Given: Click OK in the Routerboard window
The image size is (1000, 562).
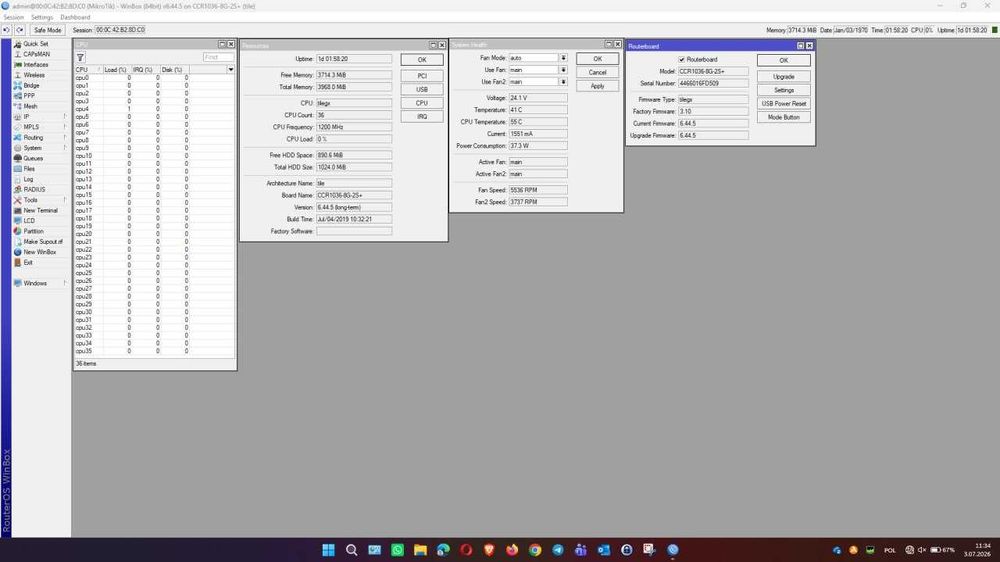Looking at the screenshot, I should (x=784, y=61).
